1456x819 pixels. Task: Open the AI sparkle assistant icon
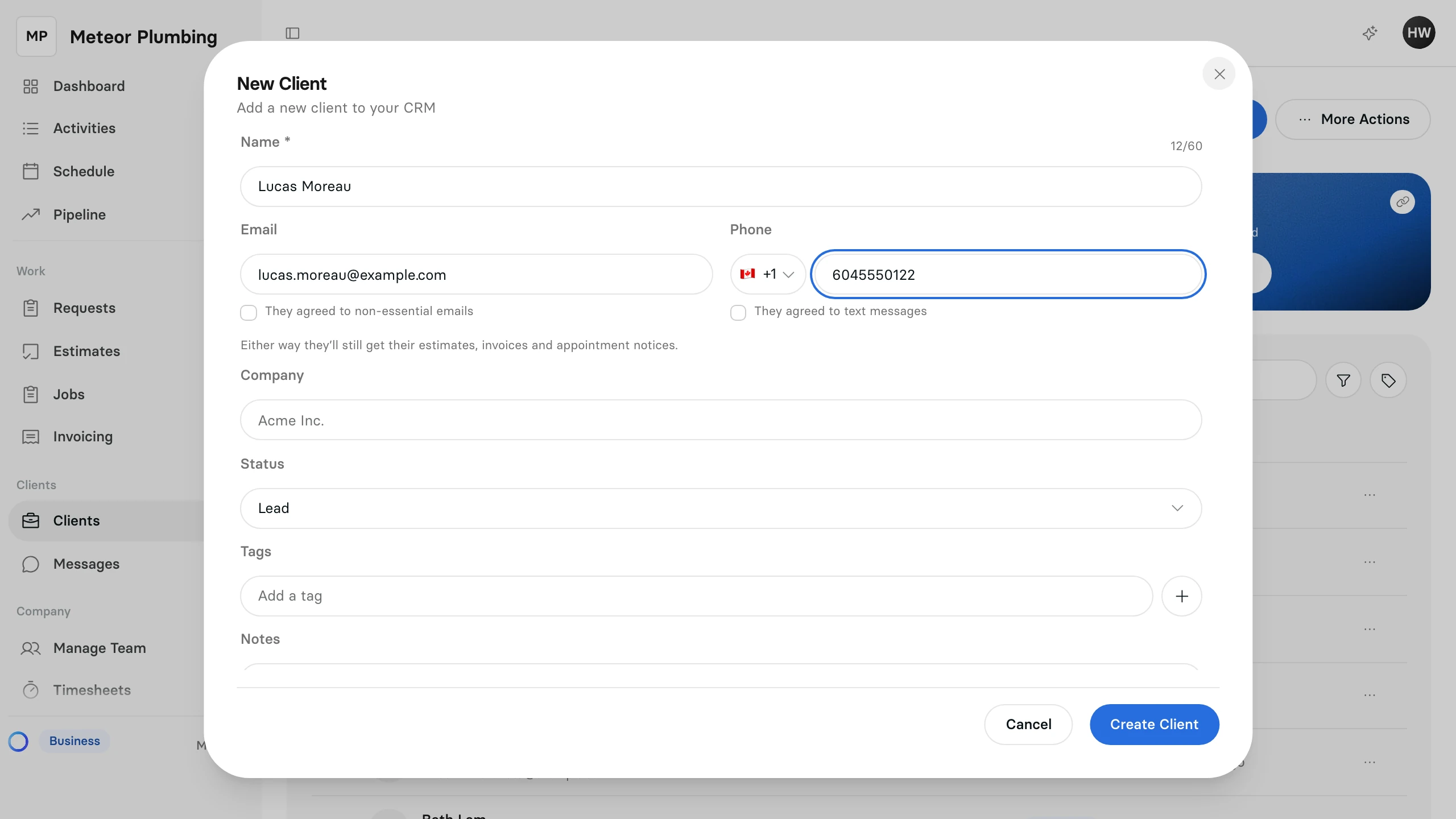[x=1370, y=33]
